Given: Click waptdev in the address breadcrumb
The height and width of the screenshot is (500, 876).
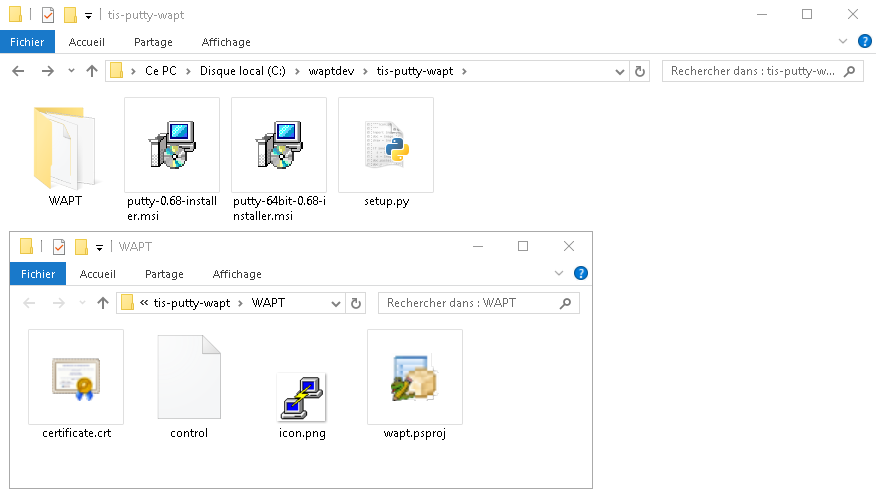Looking at the screenshot, I should point(332,71).
